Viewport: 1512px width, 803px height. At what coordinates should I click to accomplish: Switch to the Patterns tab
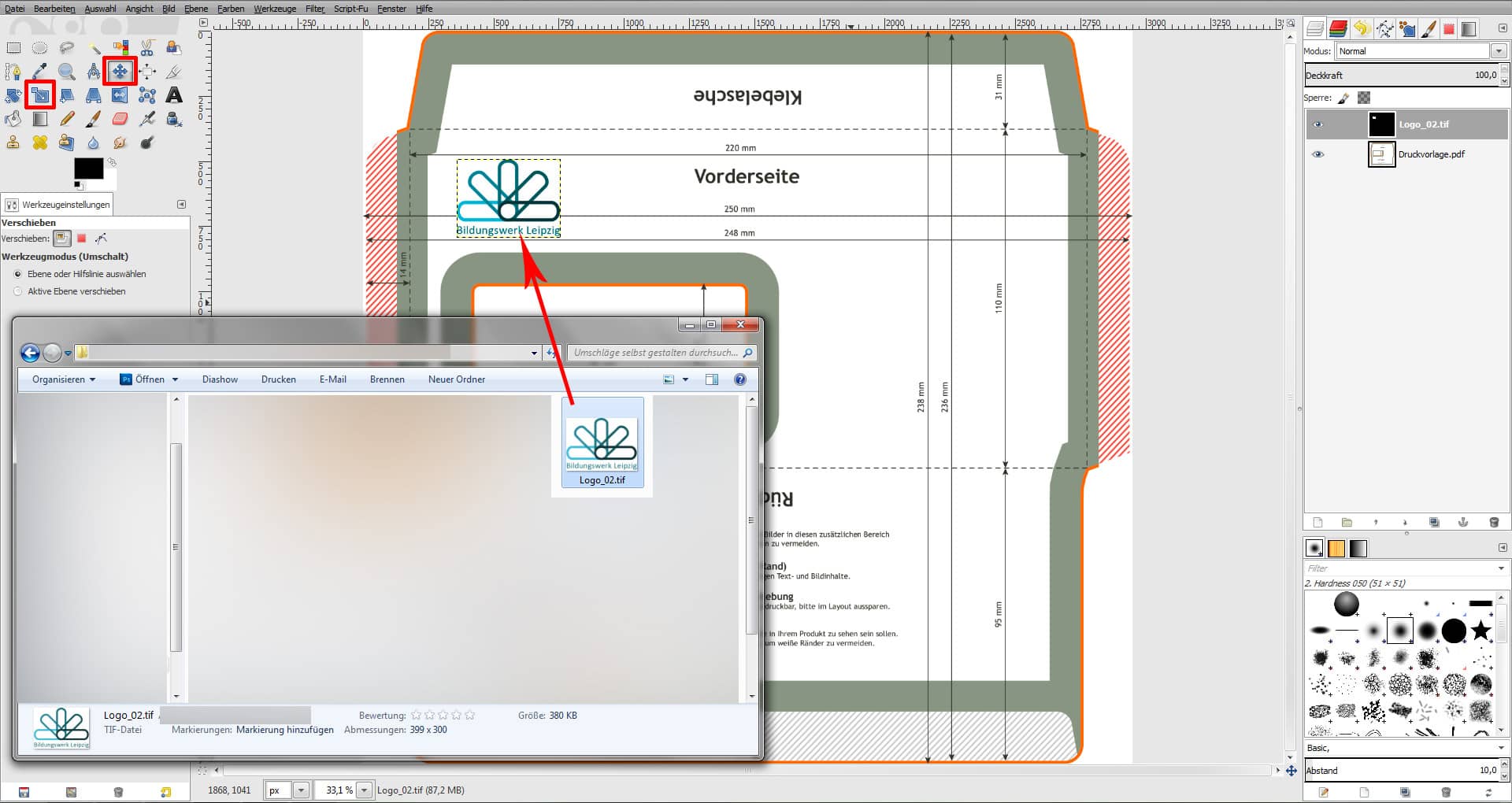click(1336, 548)
